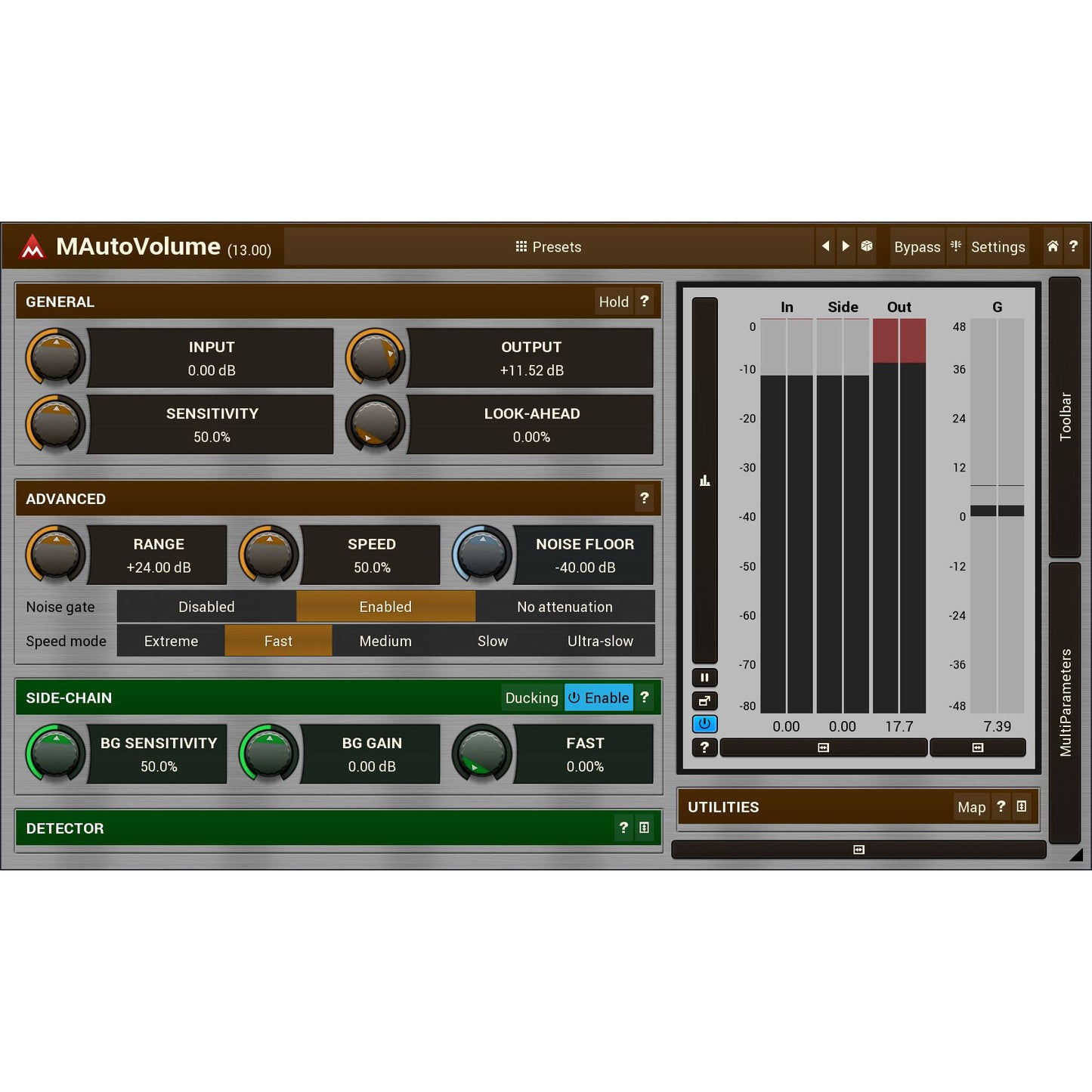Screen dimensions: 1092x1092
Task: Open the Presets browser
Action: click(549, 246)
